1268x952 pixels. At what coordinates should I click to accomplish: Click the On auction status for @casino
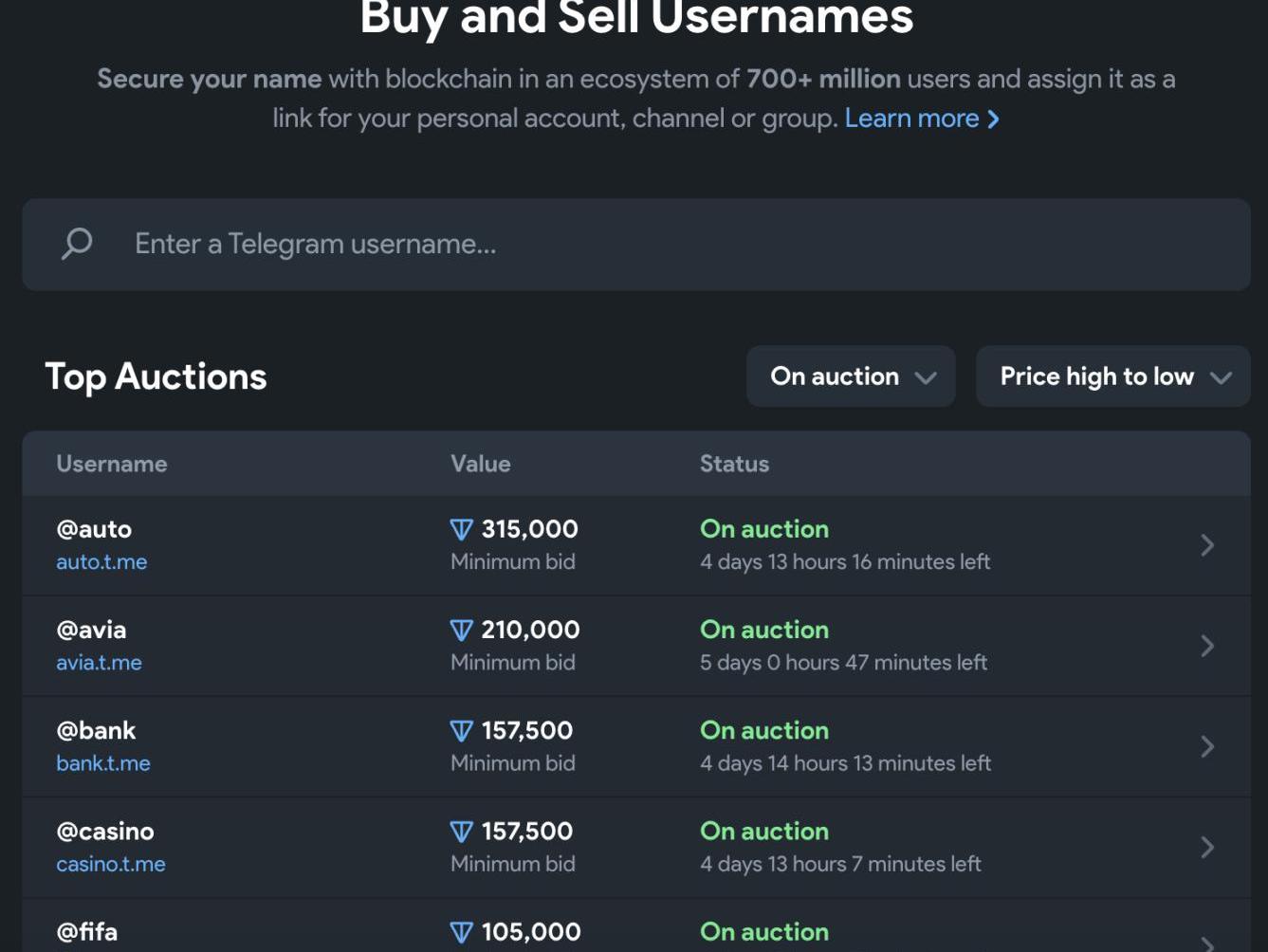(764, 832)
